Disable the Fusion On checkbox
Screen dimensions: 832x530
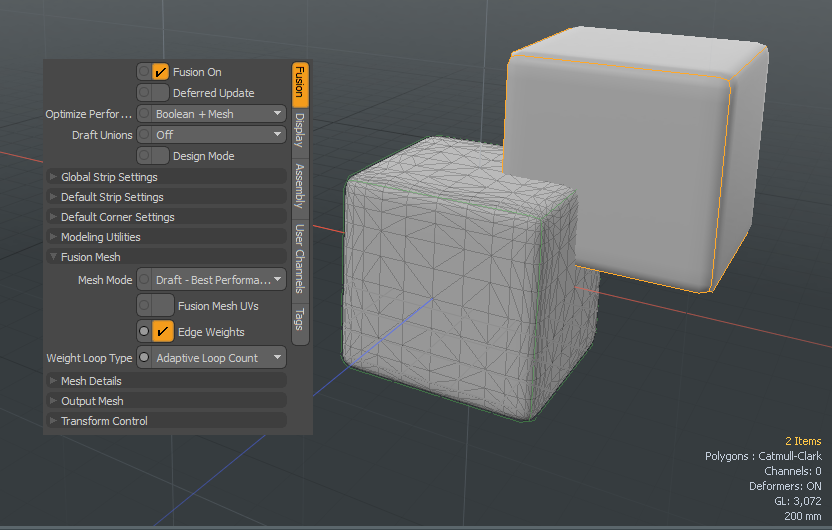[x=161, y=72]
